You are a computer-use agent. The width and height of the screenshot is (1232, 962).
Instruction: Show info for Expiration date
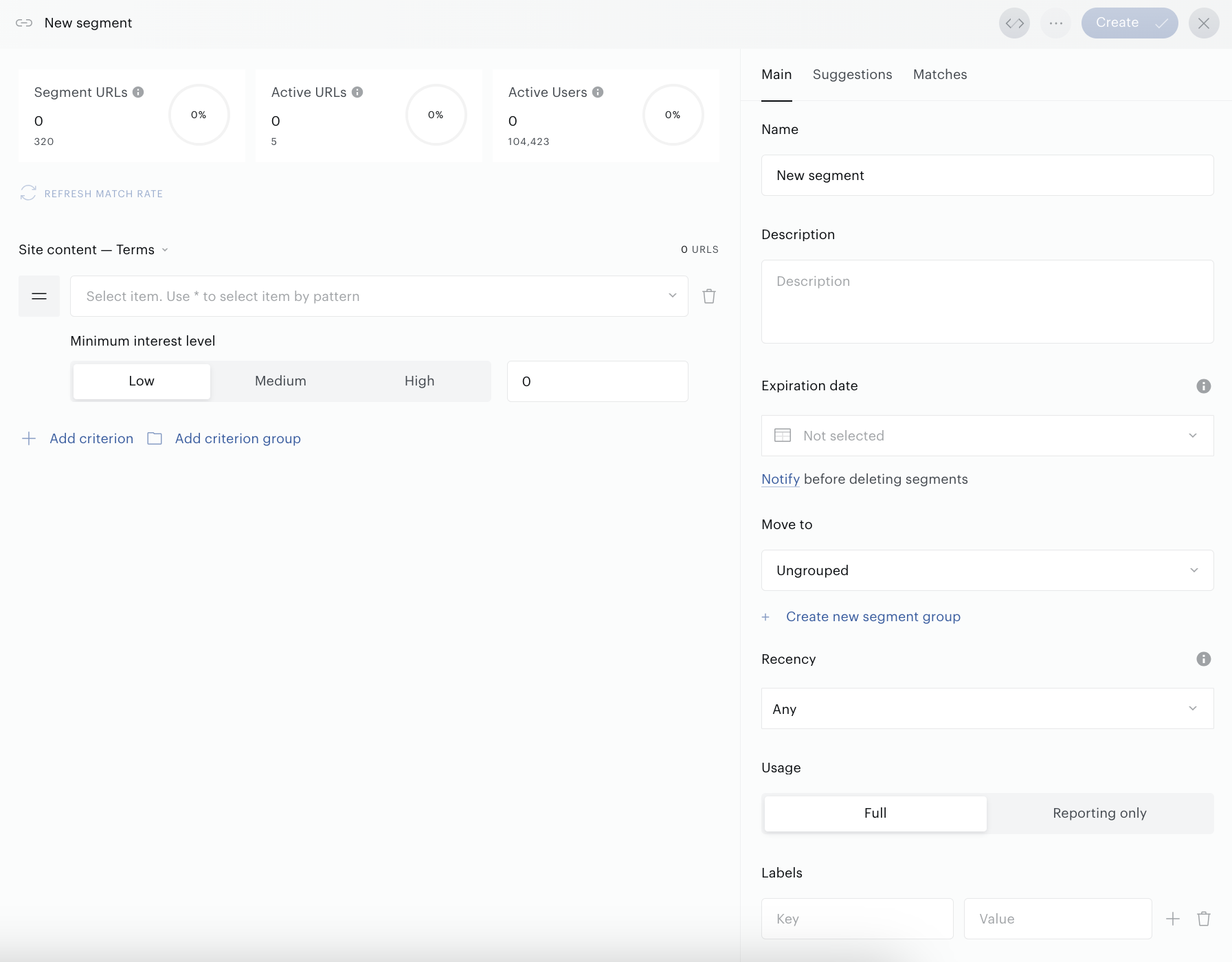pos(1204,386)
